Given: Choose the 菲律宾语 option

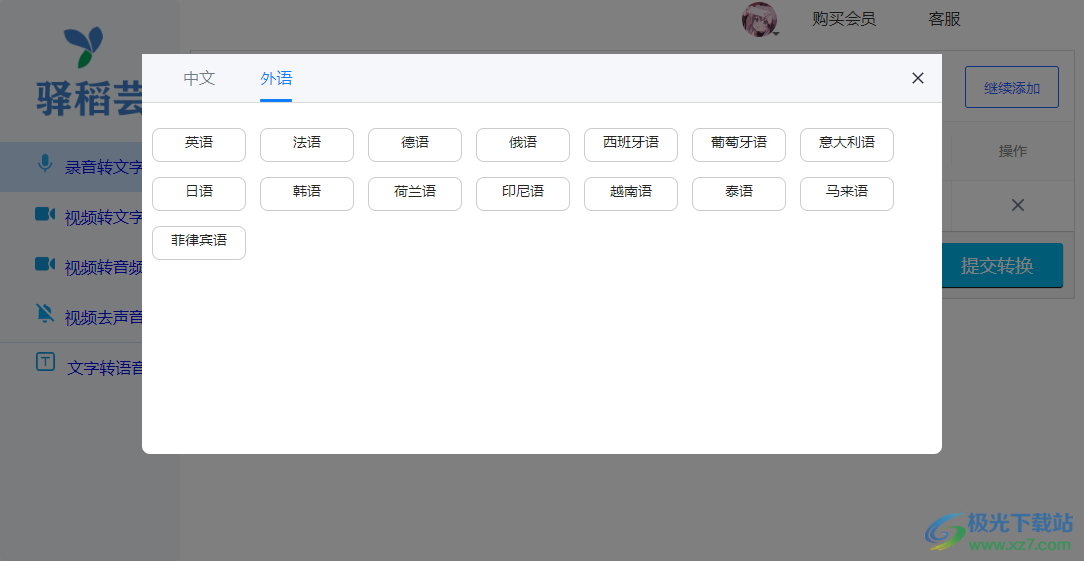Looking at the screenshot, I should (199, 242).
